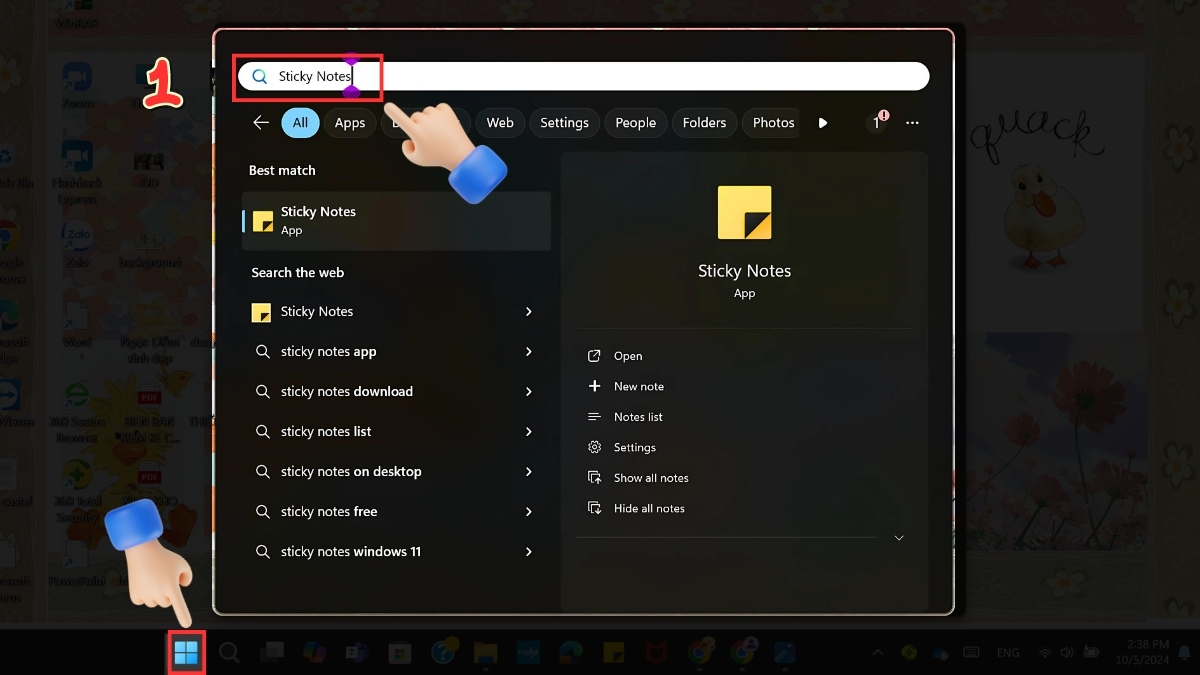
Task: Open Task View on the taskbar
Action: (x=272, y=653)
